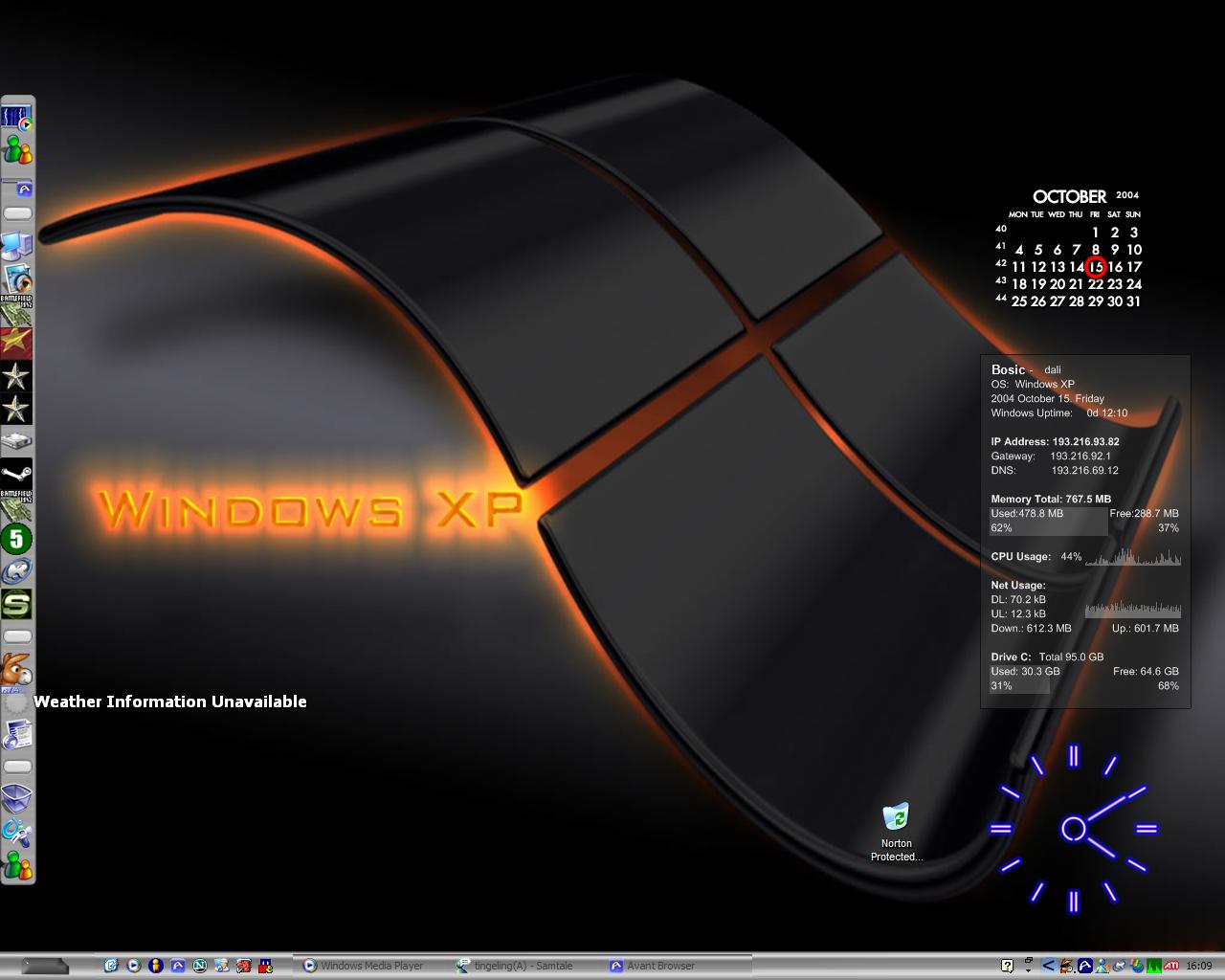1225x980 pixels.
Task: Click the Memory Total: 767.5 MB text
Action: tap(1051, 500)
